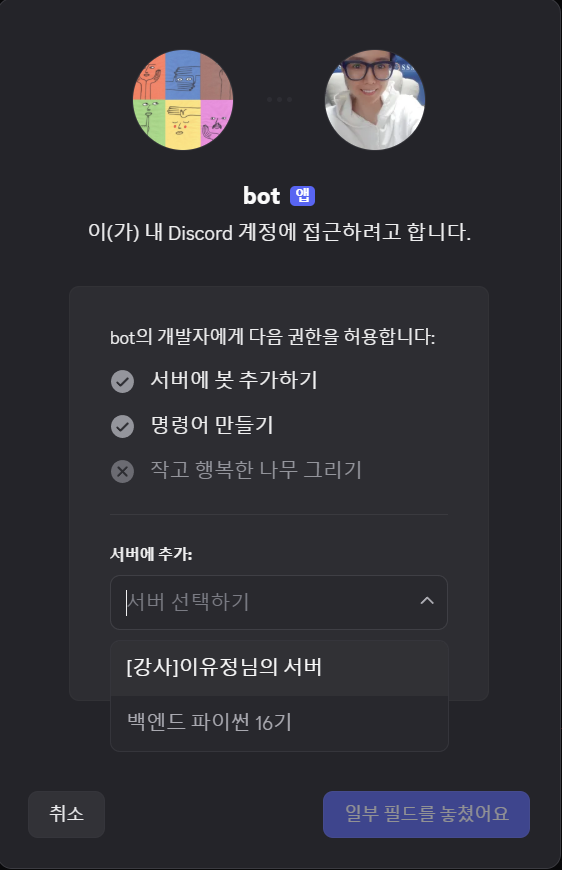Focus the 서버 선택하기 search field
This screenshot has width=562, height=870.
[x=279, y=603]
